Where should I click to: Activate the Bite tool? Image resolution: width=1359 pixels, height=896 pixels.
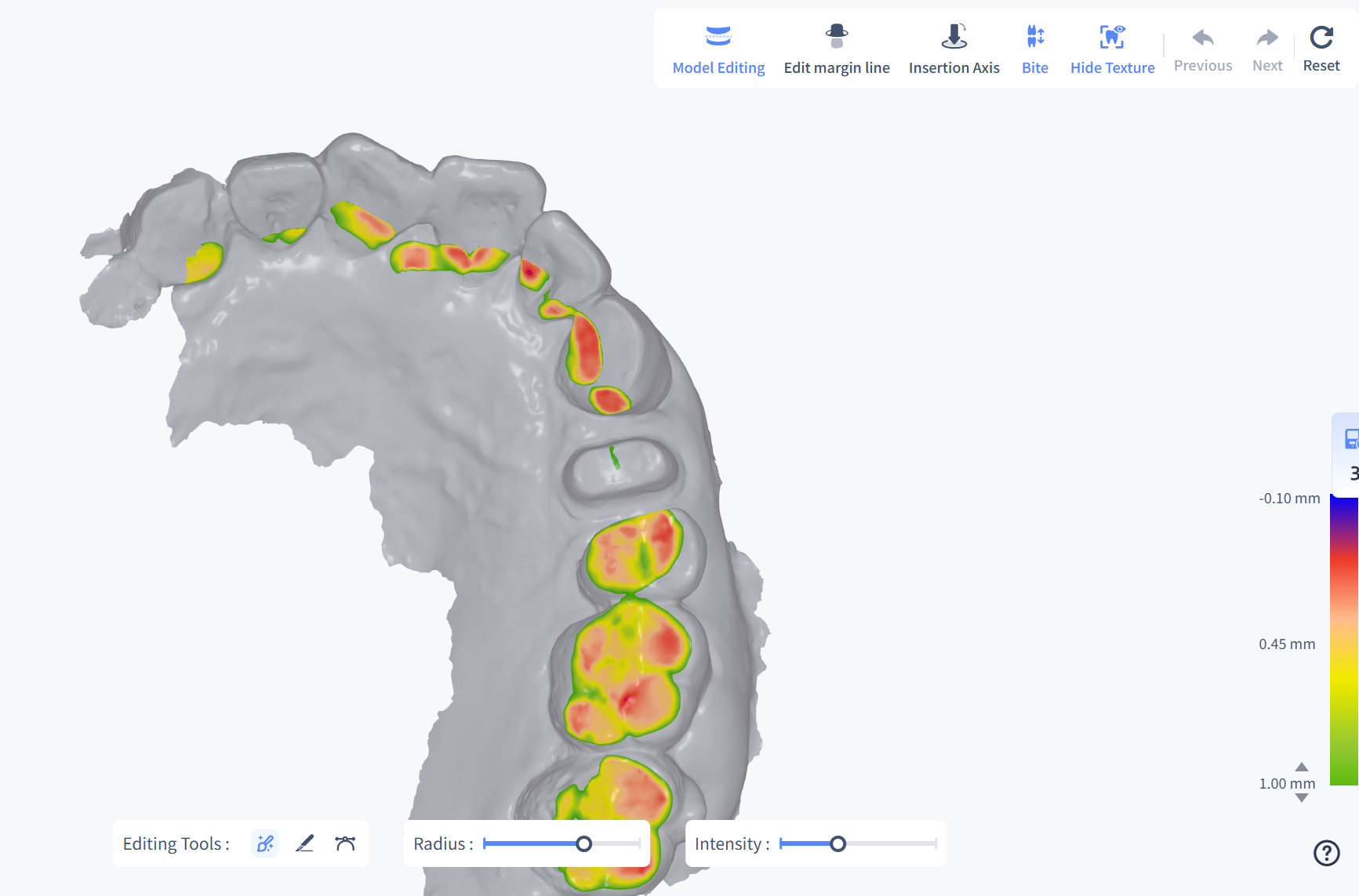click(1034, 50)
